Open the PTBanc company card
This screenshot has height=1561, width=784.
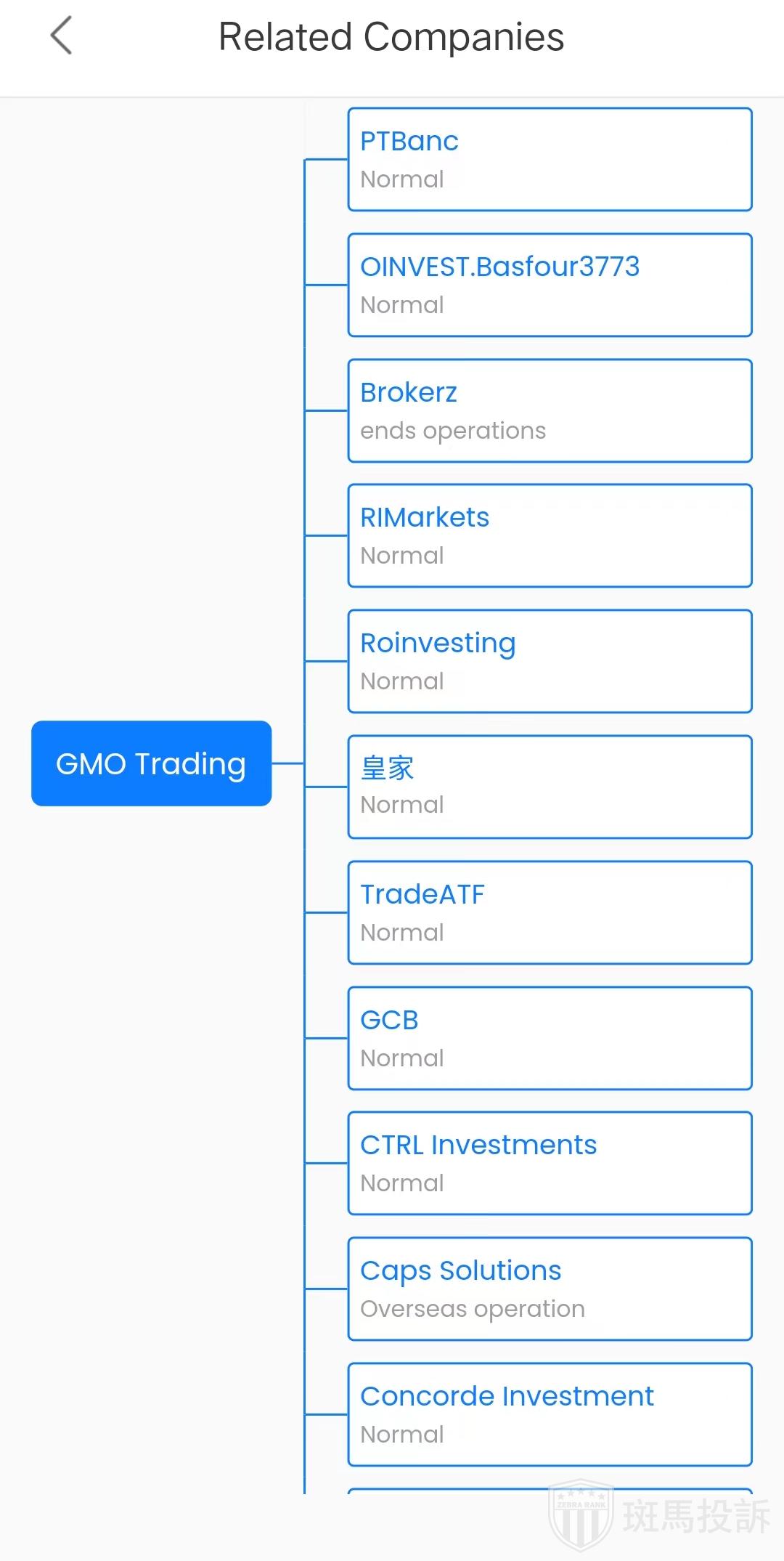550,160
